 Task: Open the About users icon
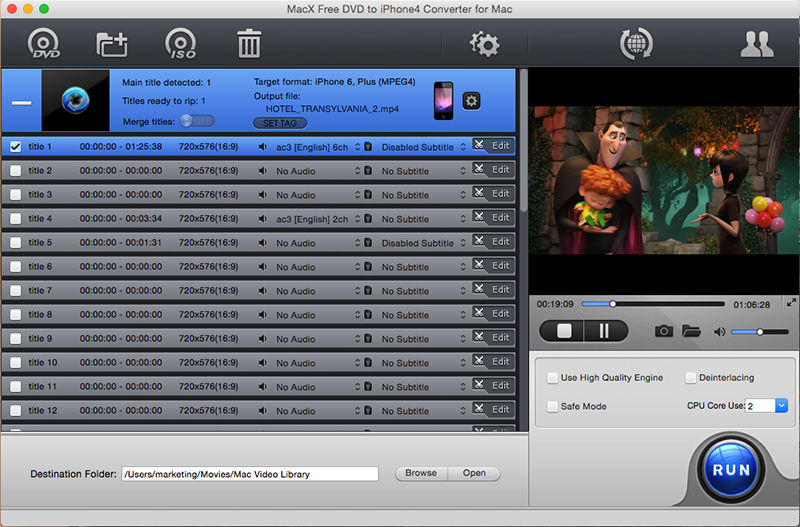[757, 44]
